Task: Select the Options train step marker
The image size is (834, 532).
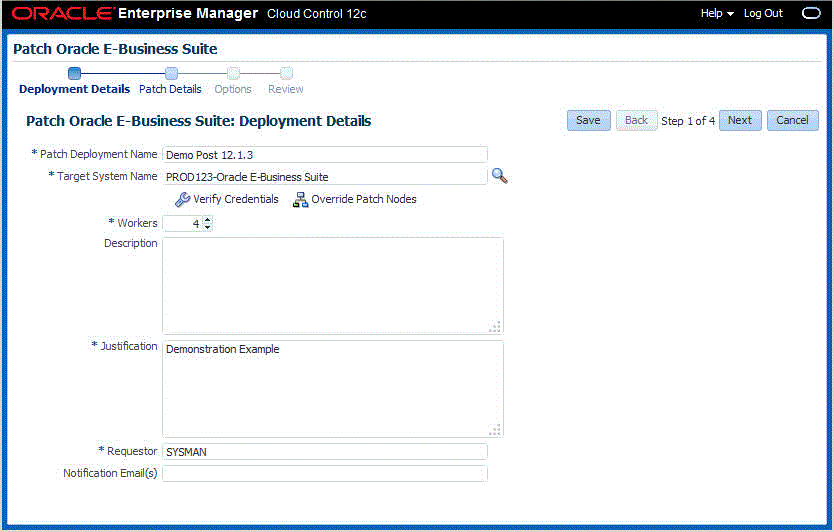Action: (x=233, y=73)
